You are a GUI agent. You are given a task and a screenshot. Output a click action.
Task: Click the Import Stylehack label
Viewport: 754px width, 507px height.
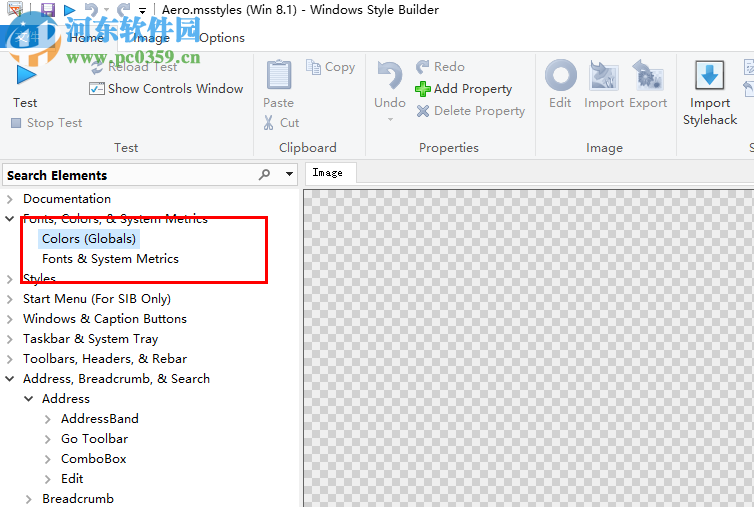pyautogui.click(x=710, y=111)
